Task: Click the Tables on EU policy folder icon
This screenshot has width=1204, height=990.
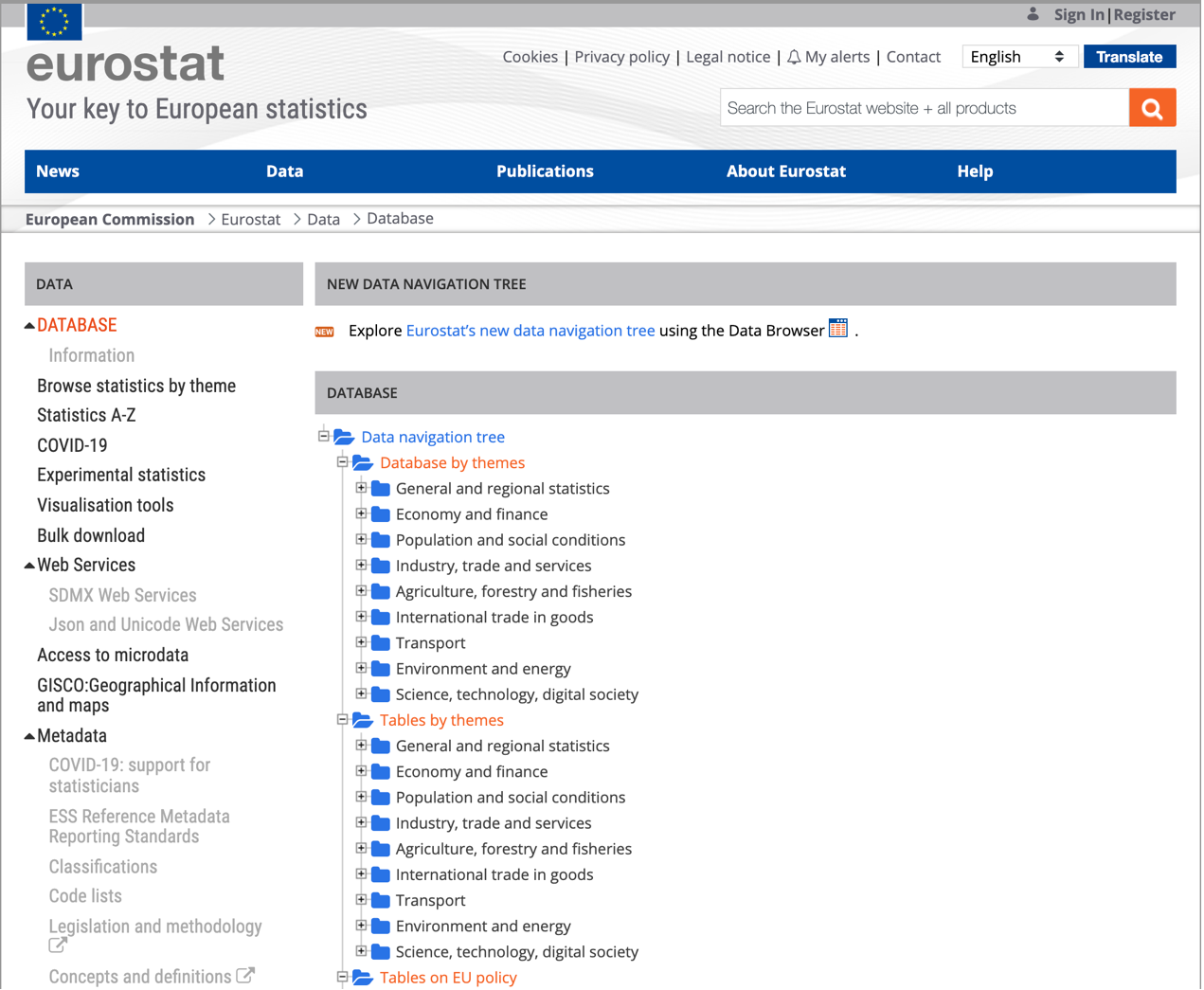Action: pyautogui.click(x=363, y=978)
